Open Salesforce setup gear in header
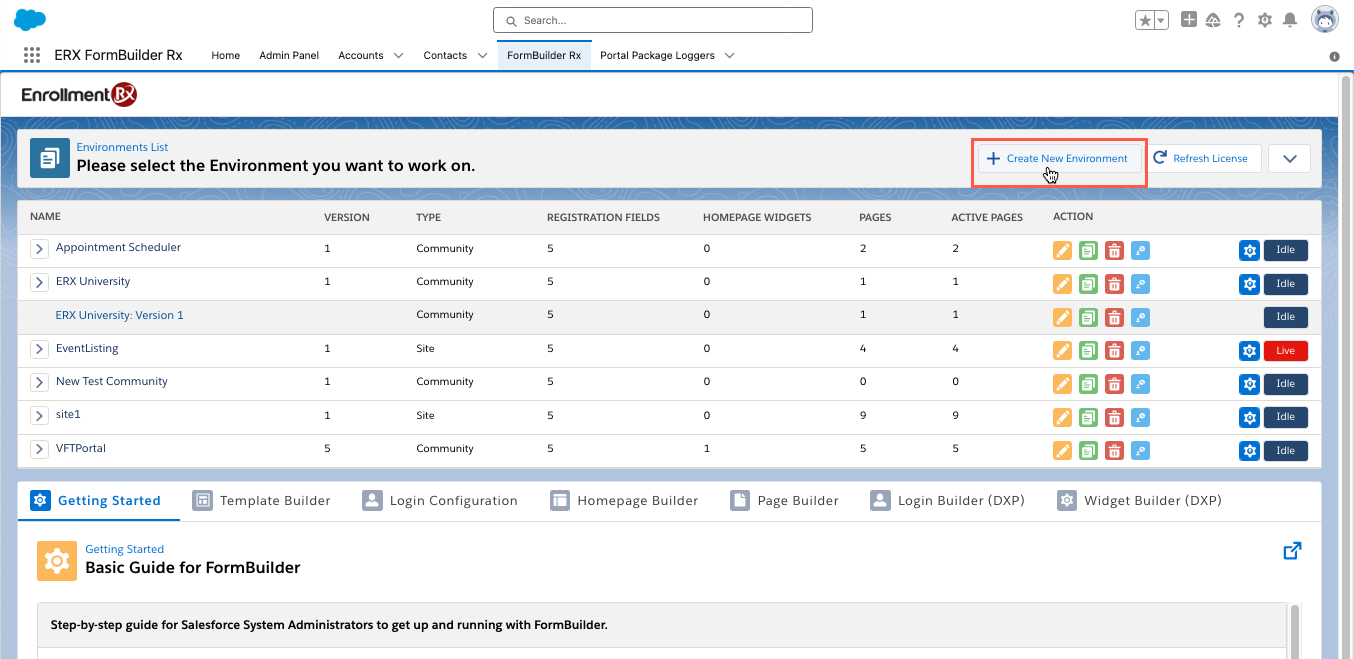This screenshot has width=1354, height=659. tap(1265, 20)
